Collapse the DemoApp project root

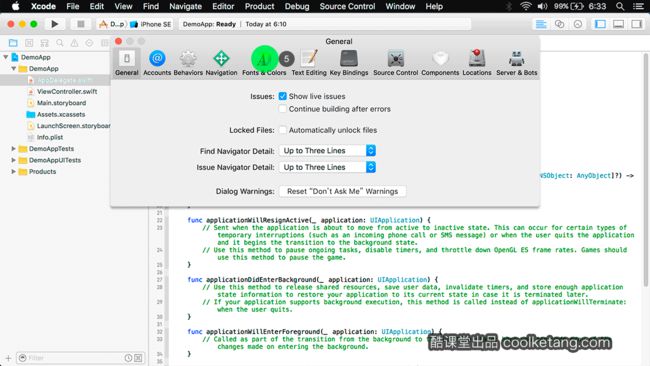pos(6,57)
